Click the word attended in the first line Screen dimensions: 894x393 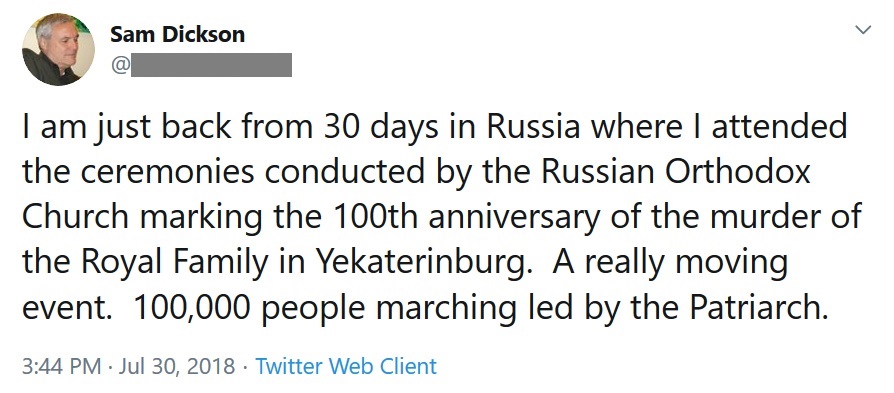point(779,127)
